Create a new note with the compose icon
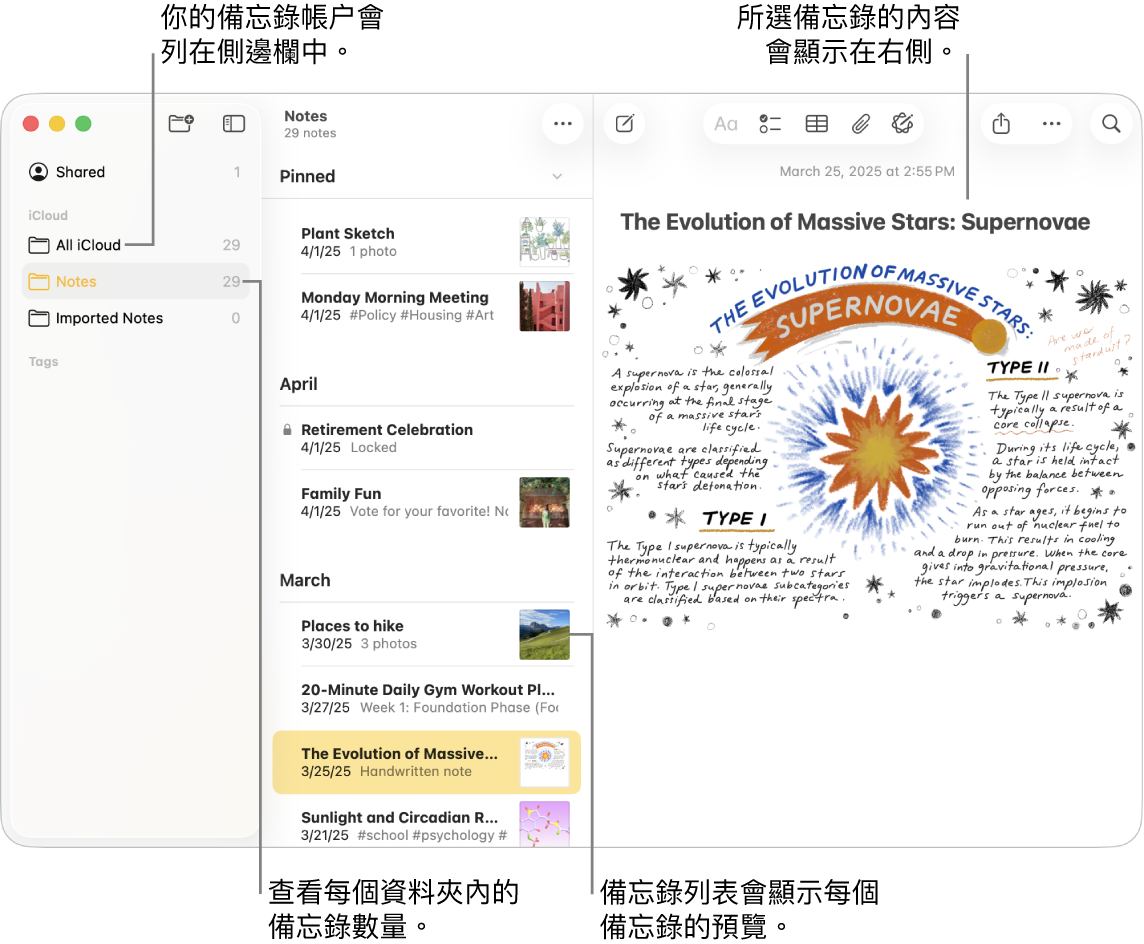Viewport: 1144px width, 944px height. (624, 123)
